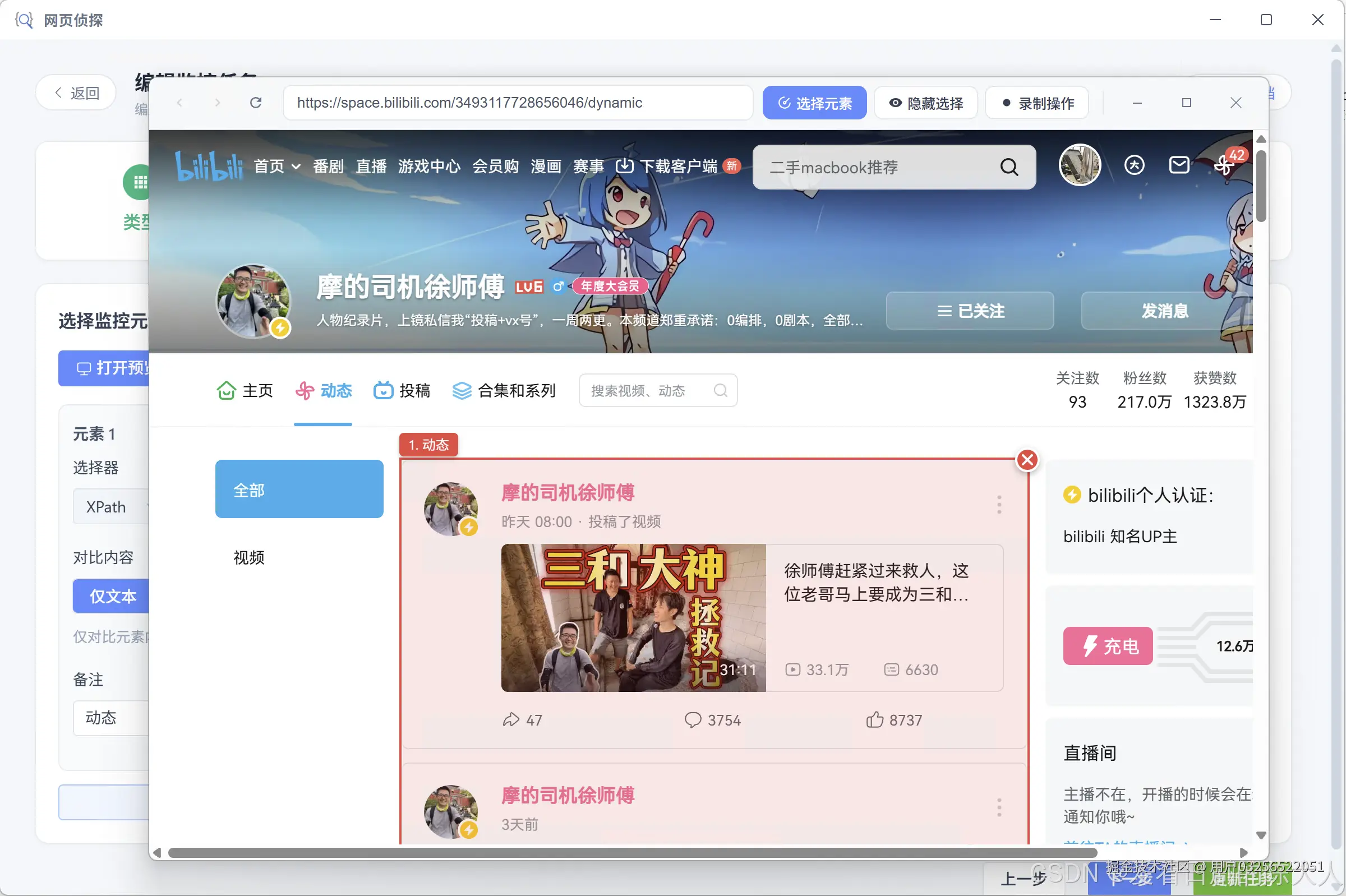Click the LV6 level badge
This screenshot has width=1346, height=896.
[529, 287]
